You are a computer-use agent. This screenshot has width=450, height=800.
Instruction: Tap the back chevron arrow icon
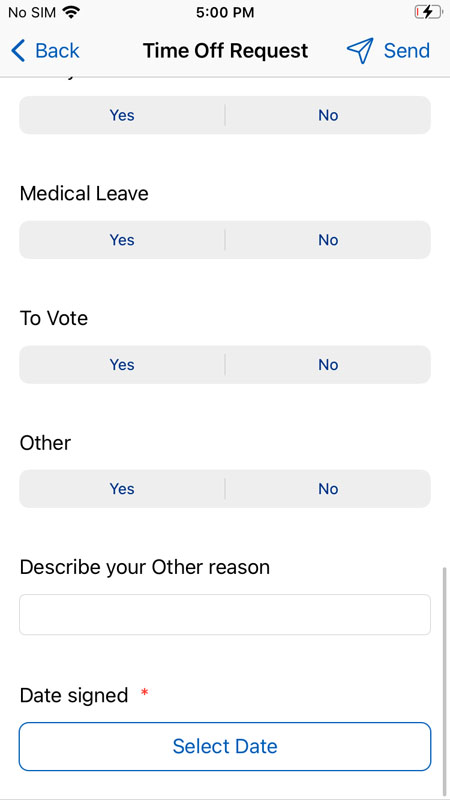[18, 51]
